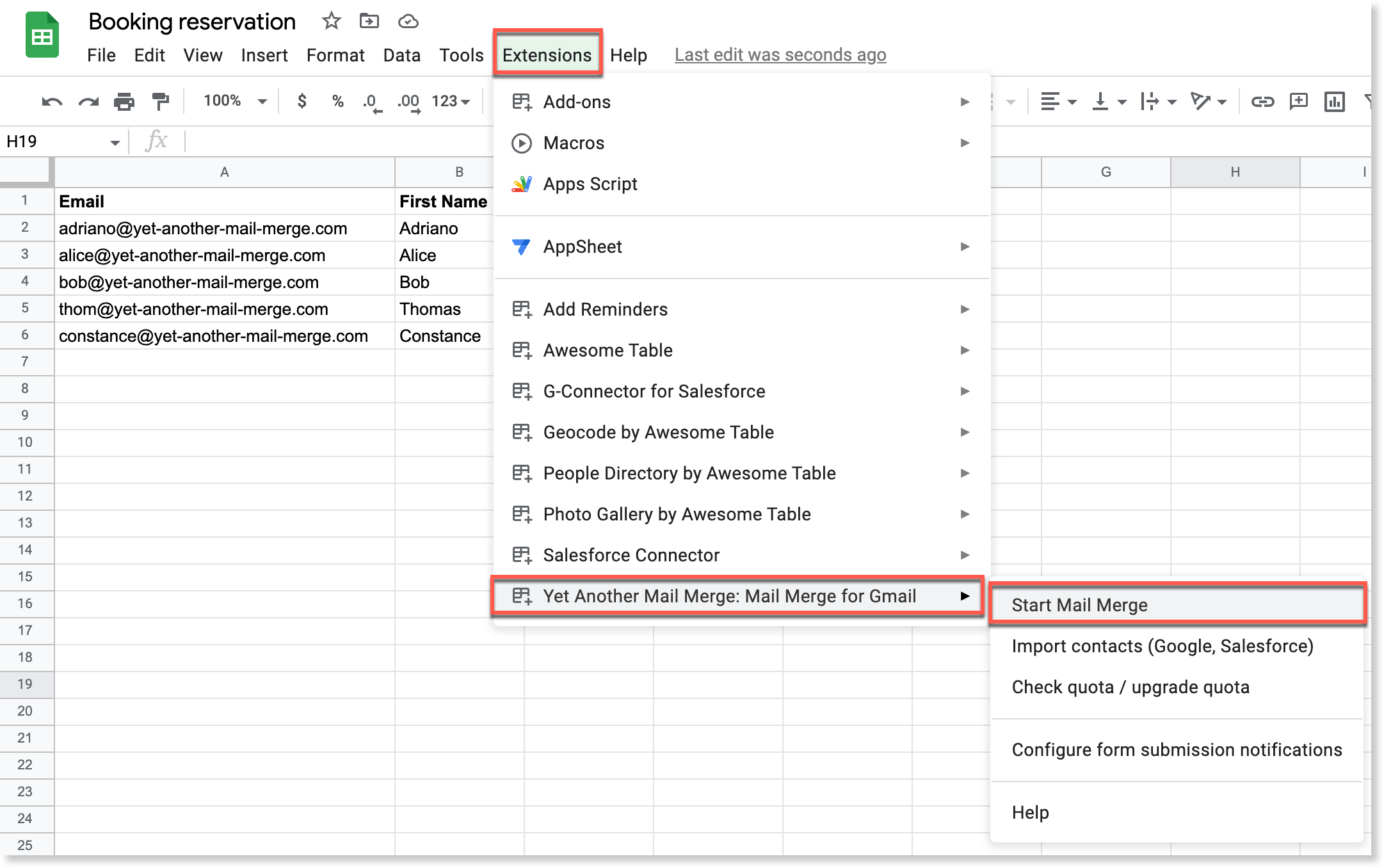Open the 123 number format dropdown
Screen dimensions: 1384x868
(x=451, y=101)
